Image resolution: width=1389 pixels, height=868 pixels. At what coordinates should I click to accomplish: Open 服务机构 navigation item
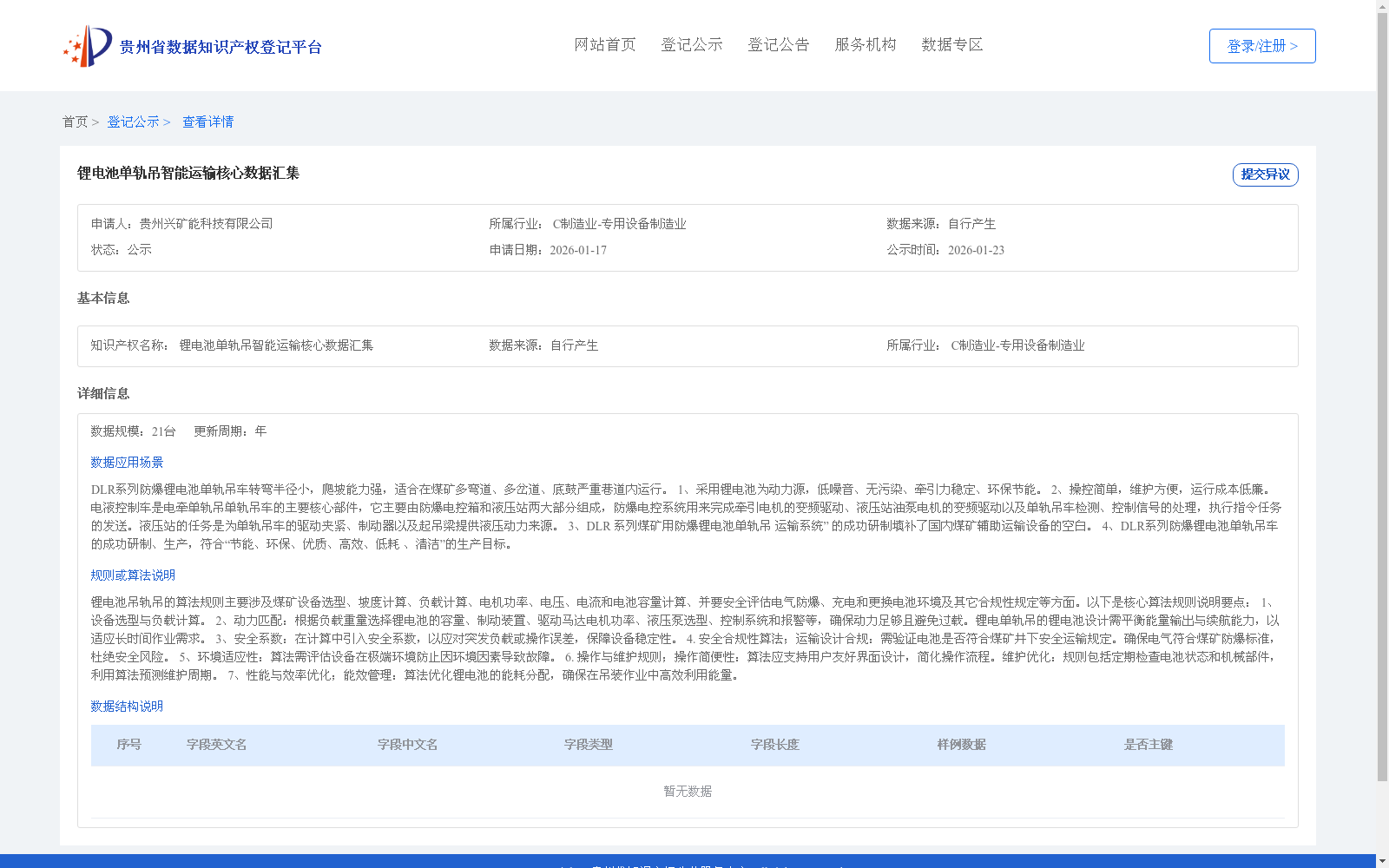click(x=866, y=44)
